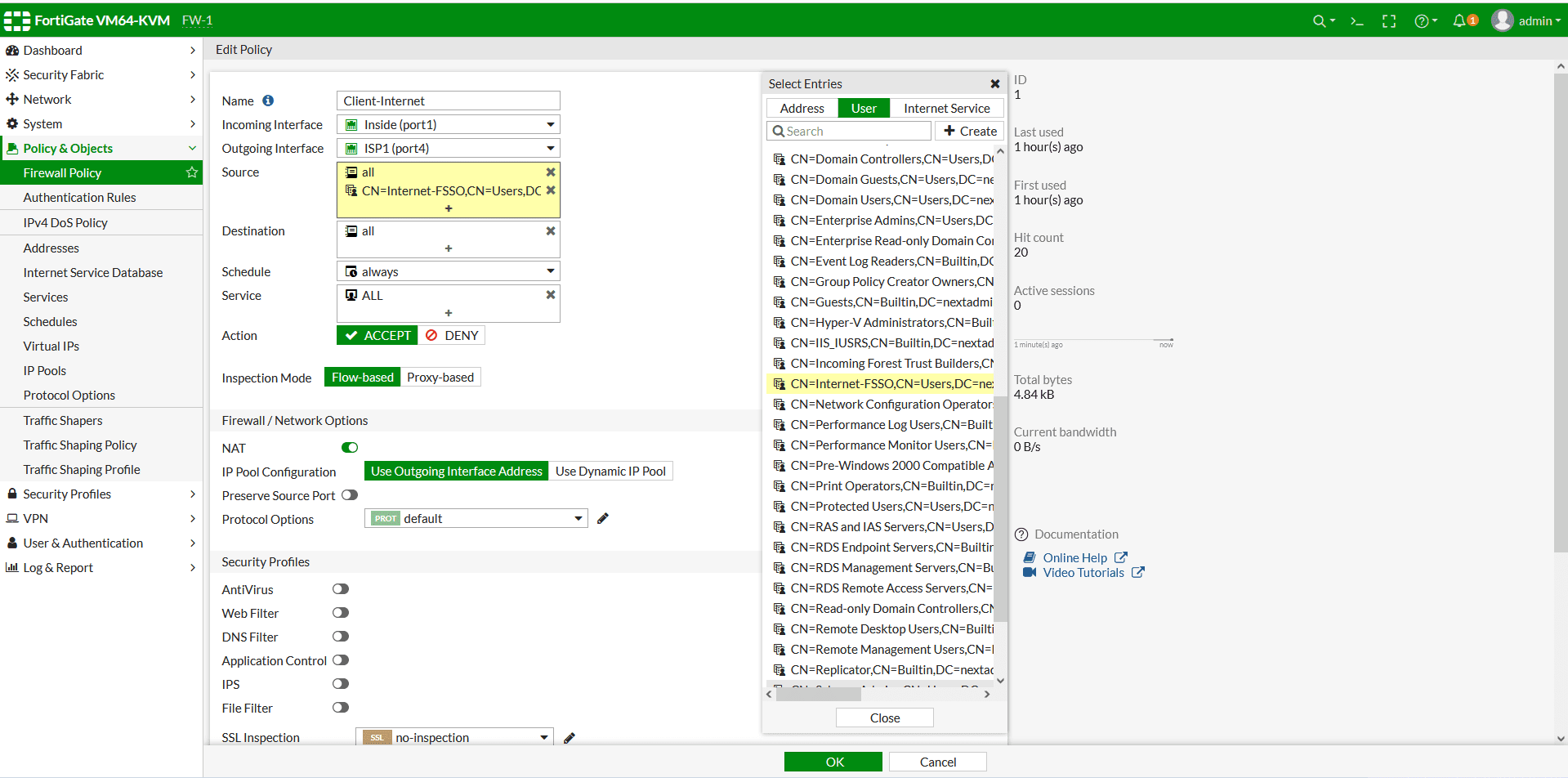Click the OK button
1568x778 pixels.
[x=833, y=762]
